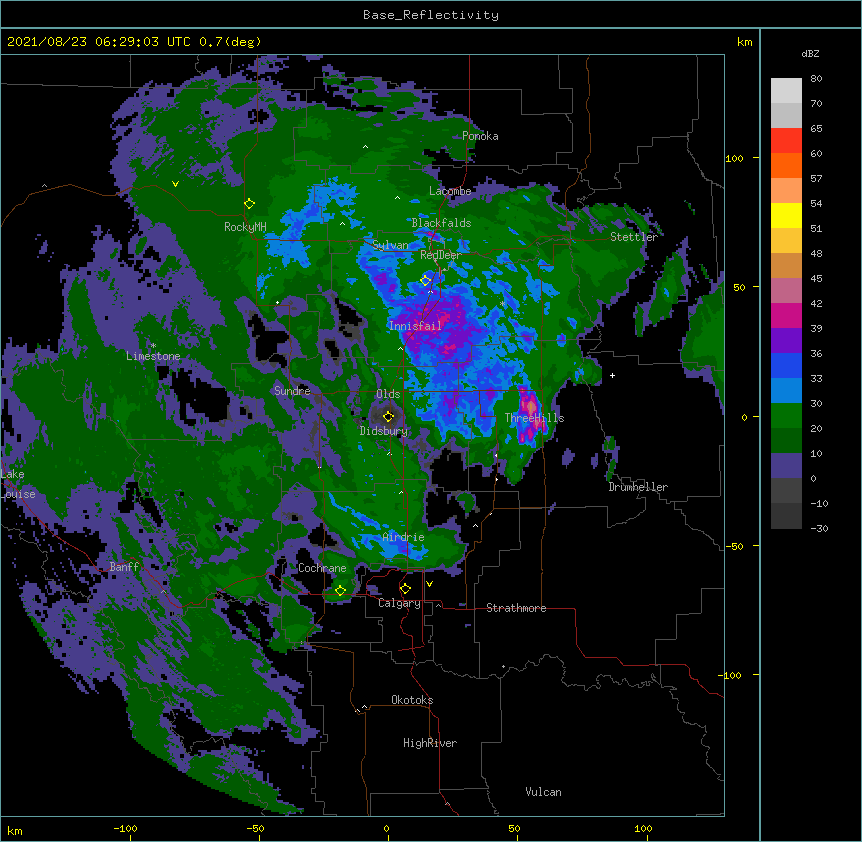
Task: Click the diamond marker beside Olds
Action: click(x=389, y=416)
